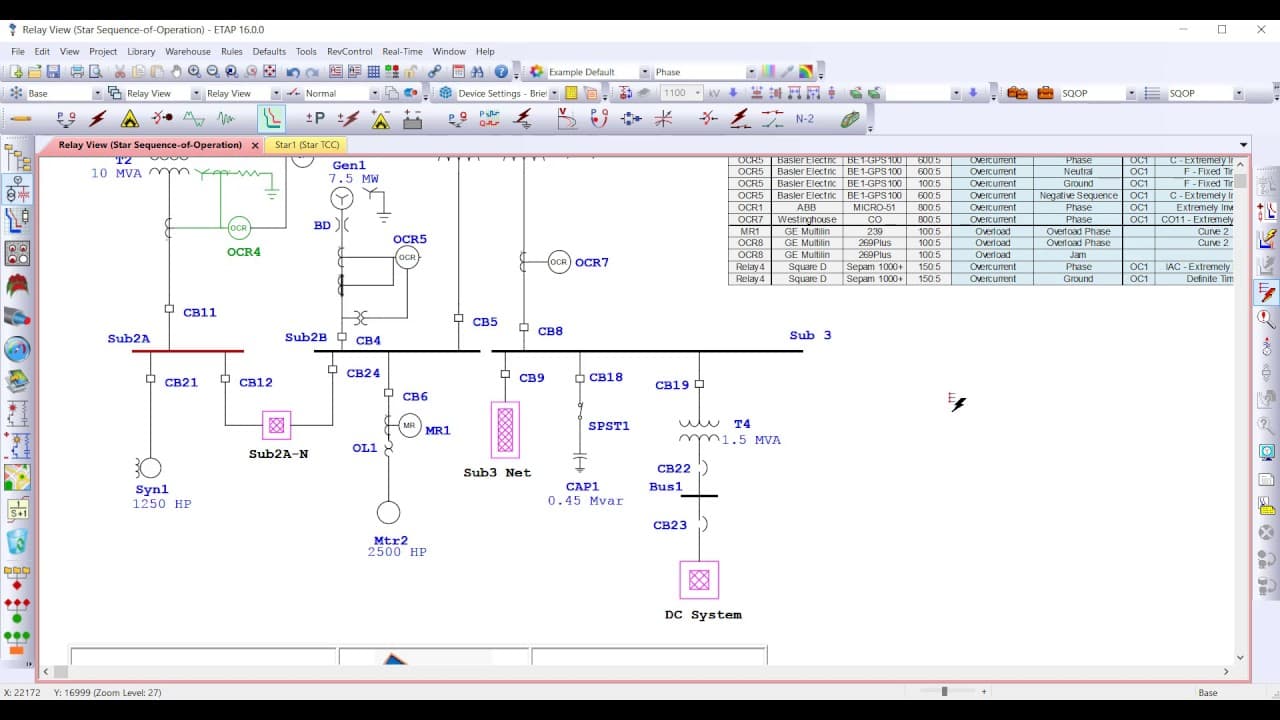
Task: Open the Library menu
Action: 141,51
